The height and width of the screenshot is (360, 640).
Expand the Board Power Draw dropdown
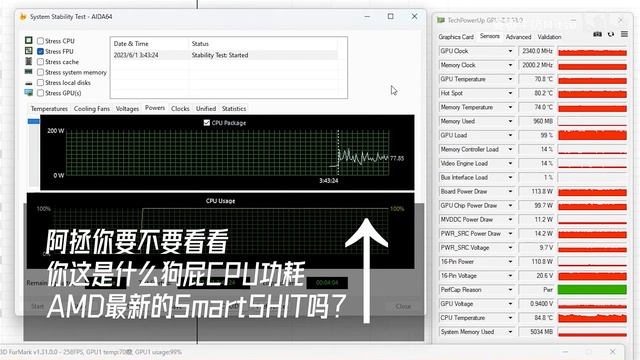[510, 191]
